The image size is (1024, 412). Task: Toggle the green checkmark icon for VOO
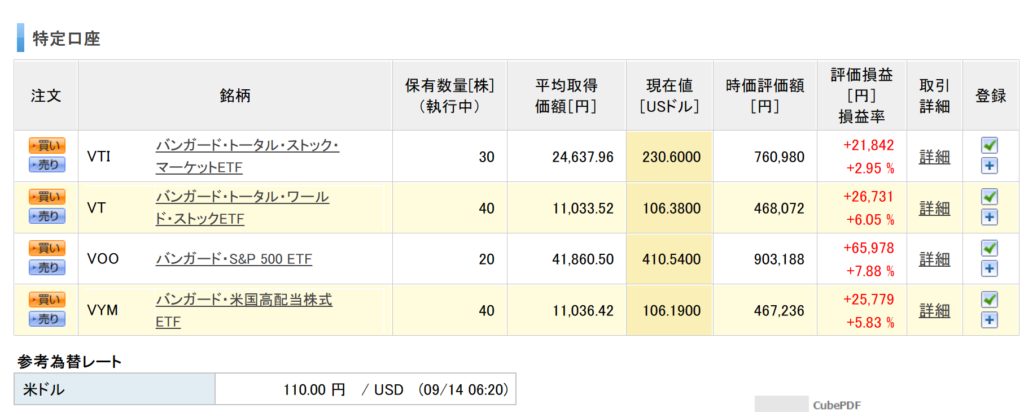[x=990, y=248]
